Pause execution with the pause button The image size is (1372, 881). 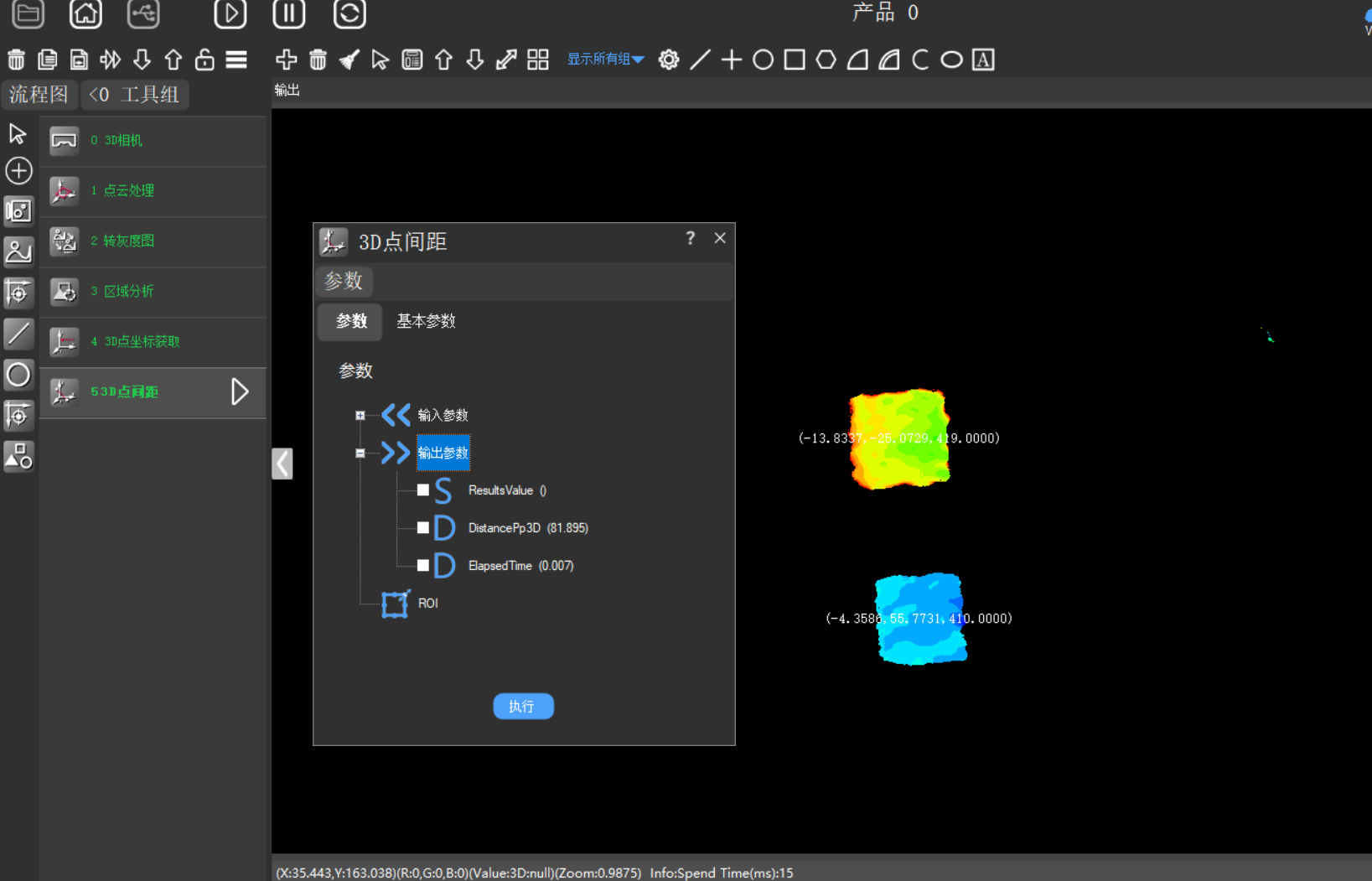289,13
